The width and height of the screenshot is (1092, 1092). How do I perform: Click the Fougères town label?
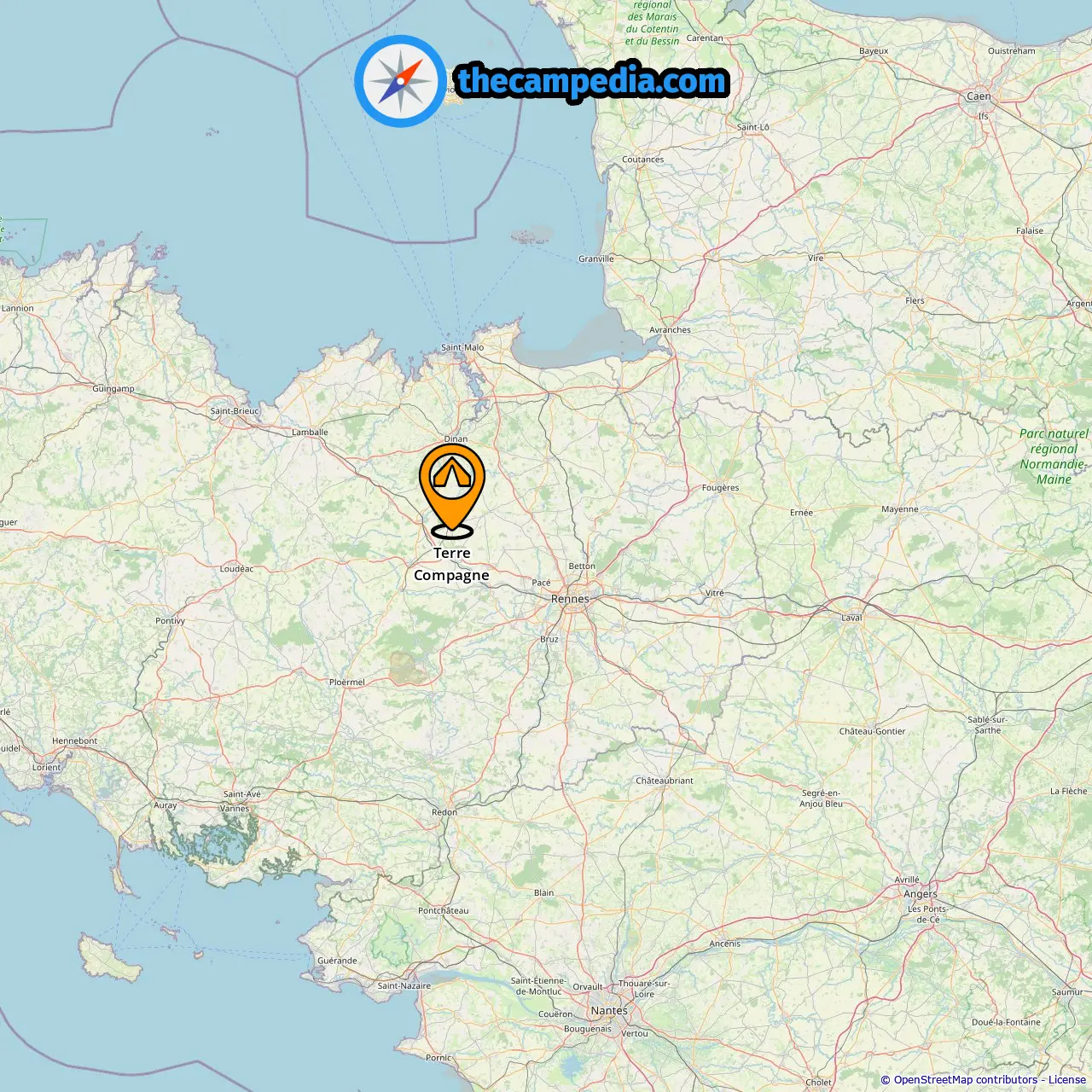tap(721, 488)
